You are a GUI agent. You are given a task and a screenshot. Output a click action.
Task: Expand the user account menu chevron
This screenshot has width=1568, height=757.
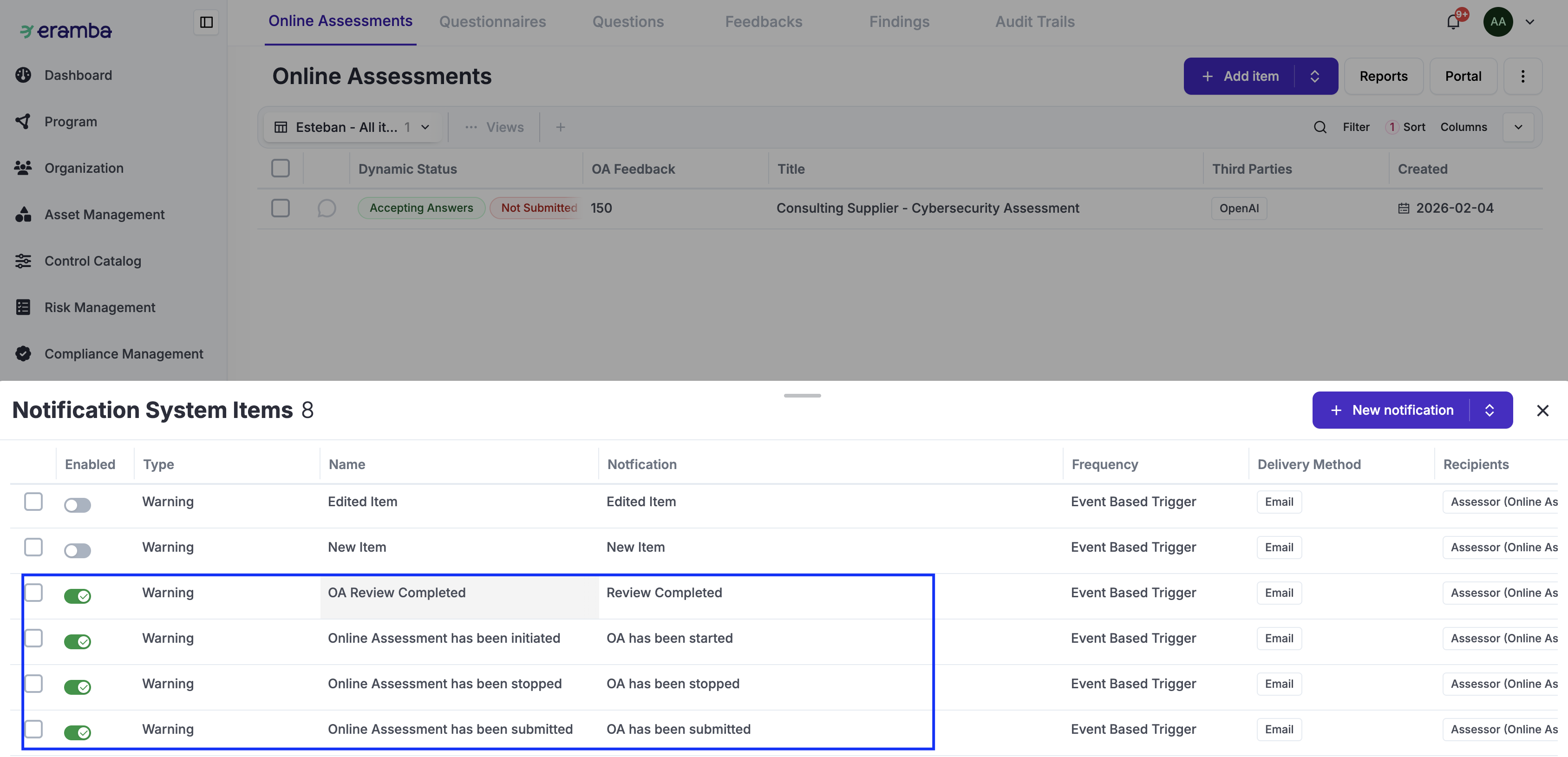tap(1529, 22)
